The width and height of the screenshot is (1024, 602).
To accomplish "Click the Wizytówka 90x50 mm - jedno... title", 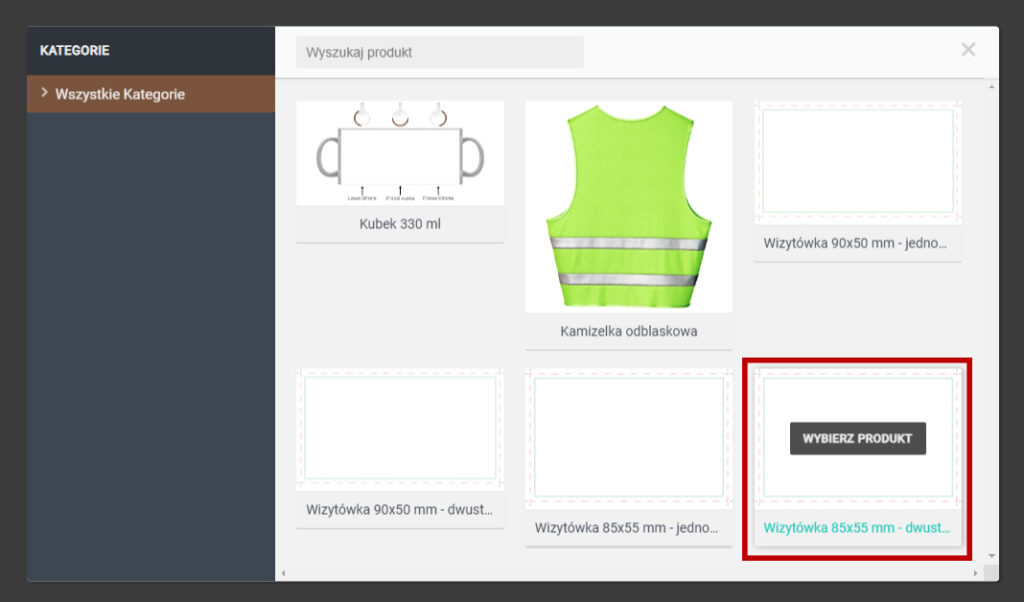I will point(857,243).
